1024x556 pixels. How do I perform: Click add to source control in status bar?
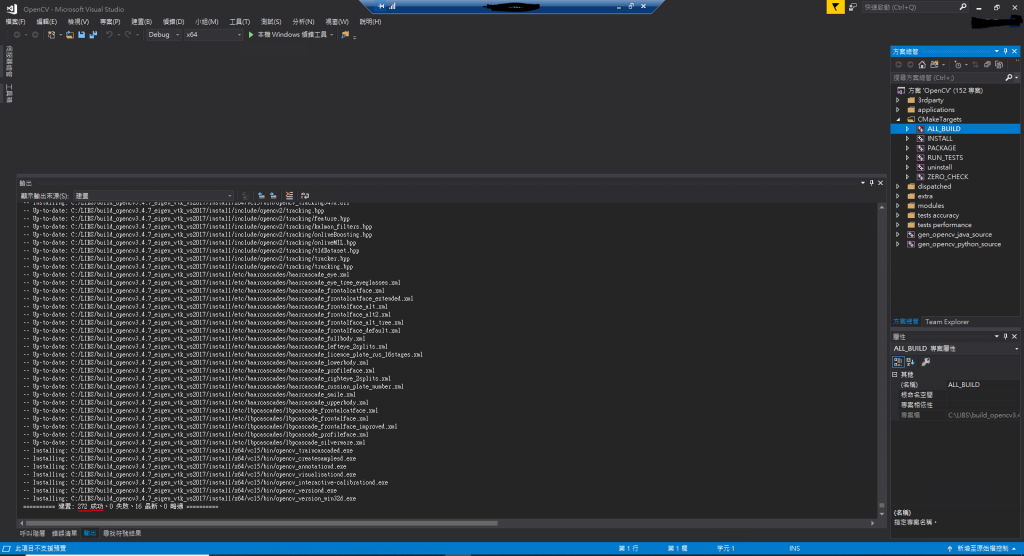point(982,549)
